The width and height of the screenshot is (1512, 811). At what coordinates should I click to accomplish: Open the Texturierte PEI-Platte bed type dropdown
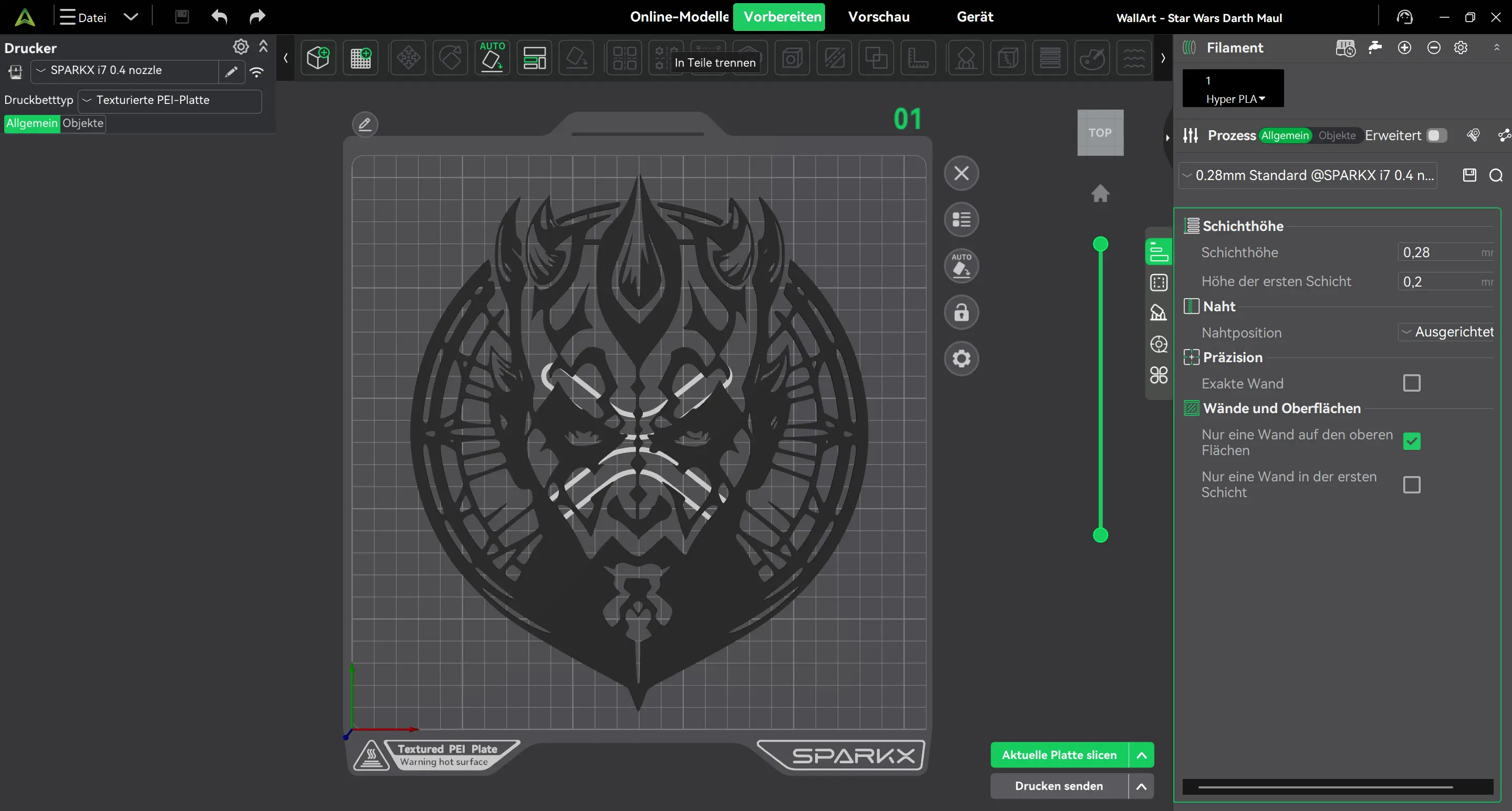[x=170, y=100]
